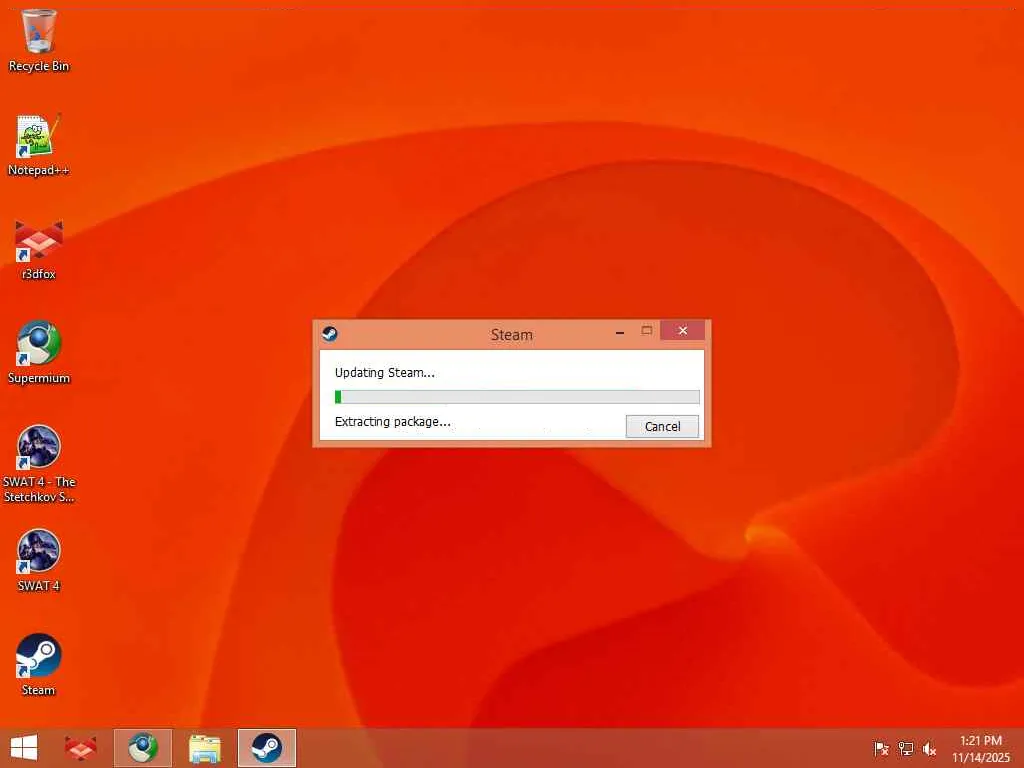Open the network tray icon
Screen dimensions: 1024x768
click(x=906, y=748)
